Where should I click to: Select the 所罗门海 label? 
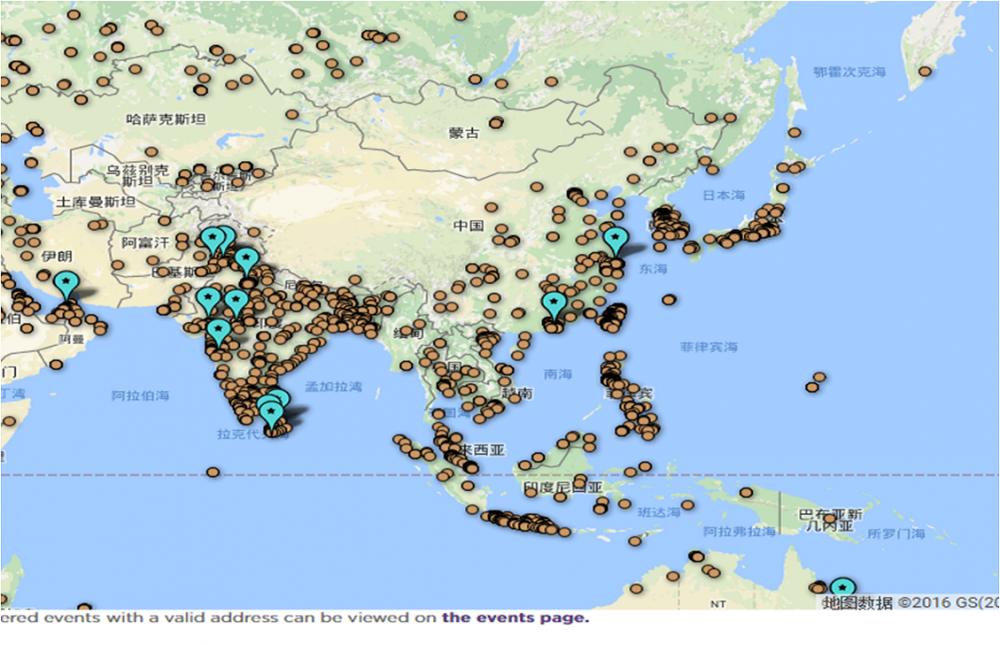click(896, 533)
